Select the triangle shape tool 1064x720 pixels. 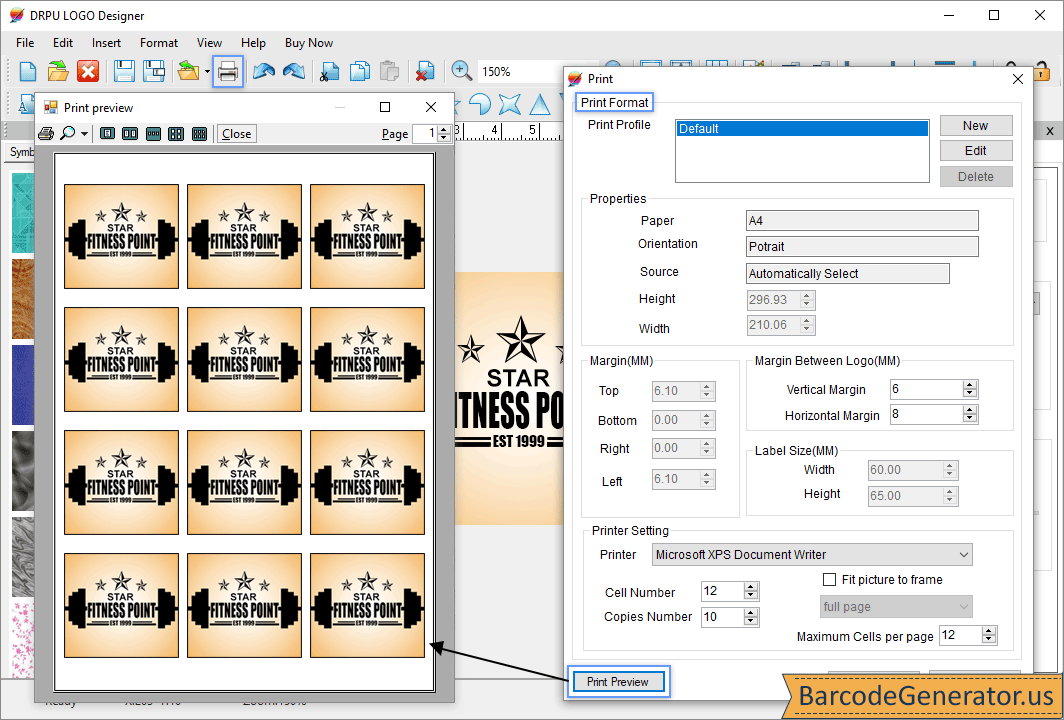click(540, 104)
